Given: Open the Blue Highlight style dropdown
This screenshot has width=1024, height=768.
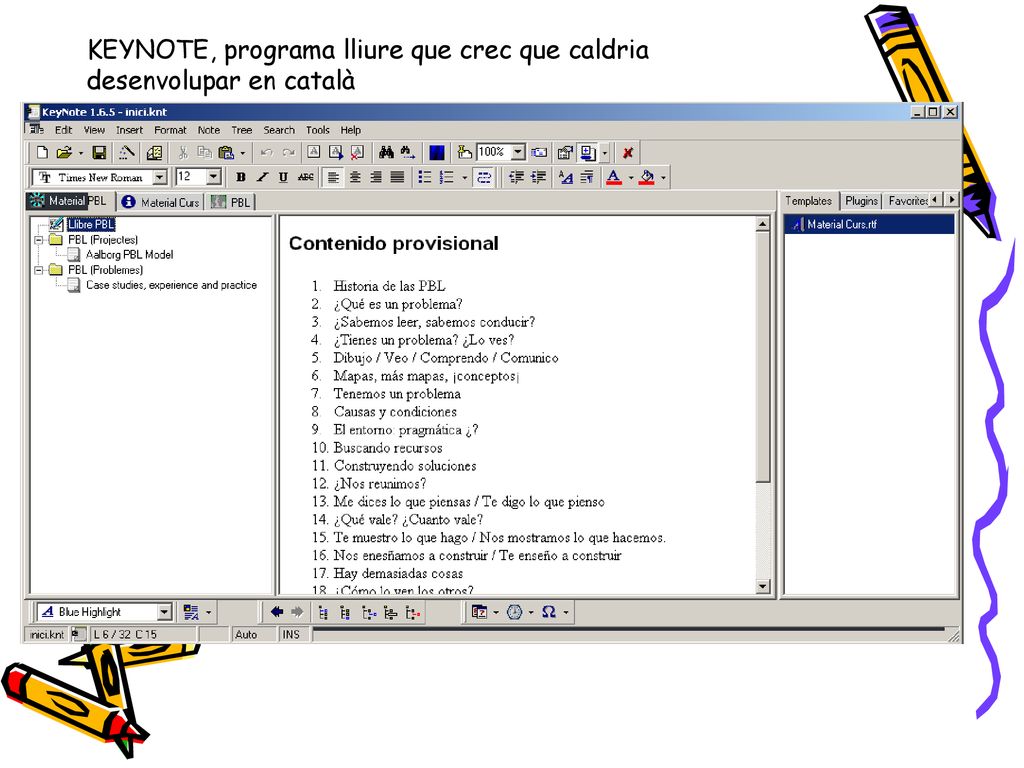Looking at the screenshot, I should (x=165, y=612).
